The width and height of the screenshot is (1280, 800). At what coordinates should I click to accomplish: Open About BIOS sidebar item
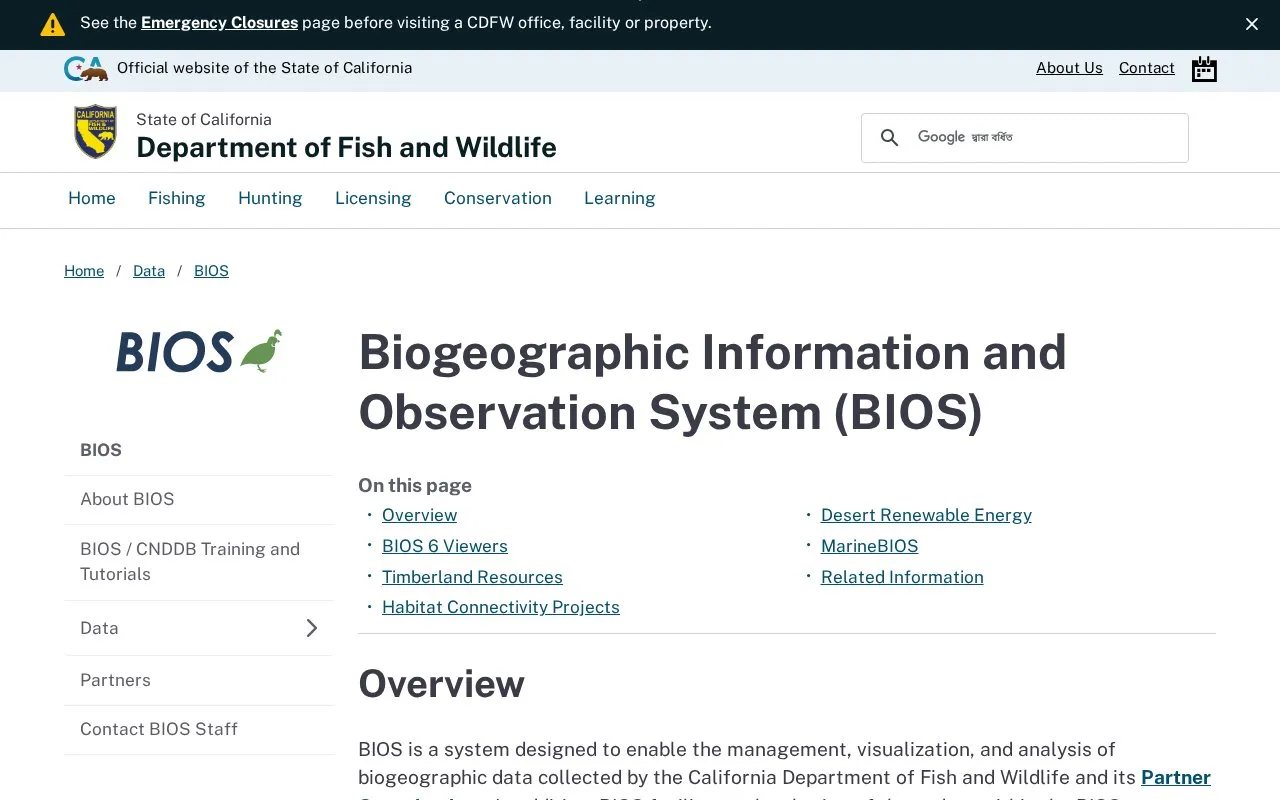[x=199, y=499]
